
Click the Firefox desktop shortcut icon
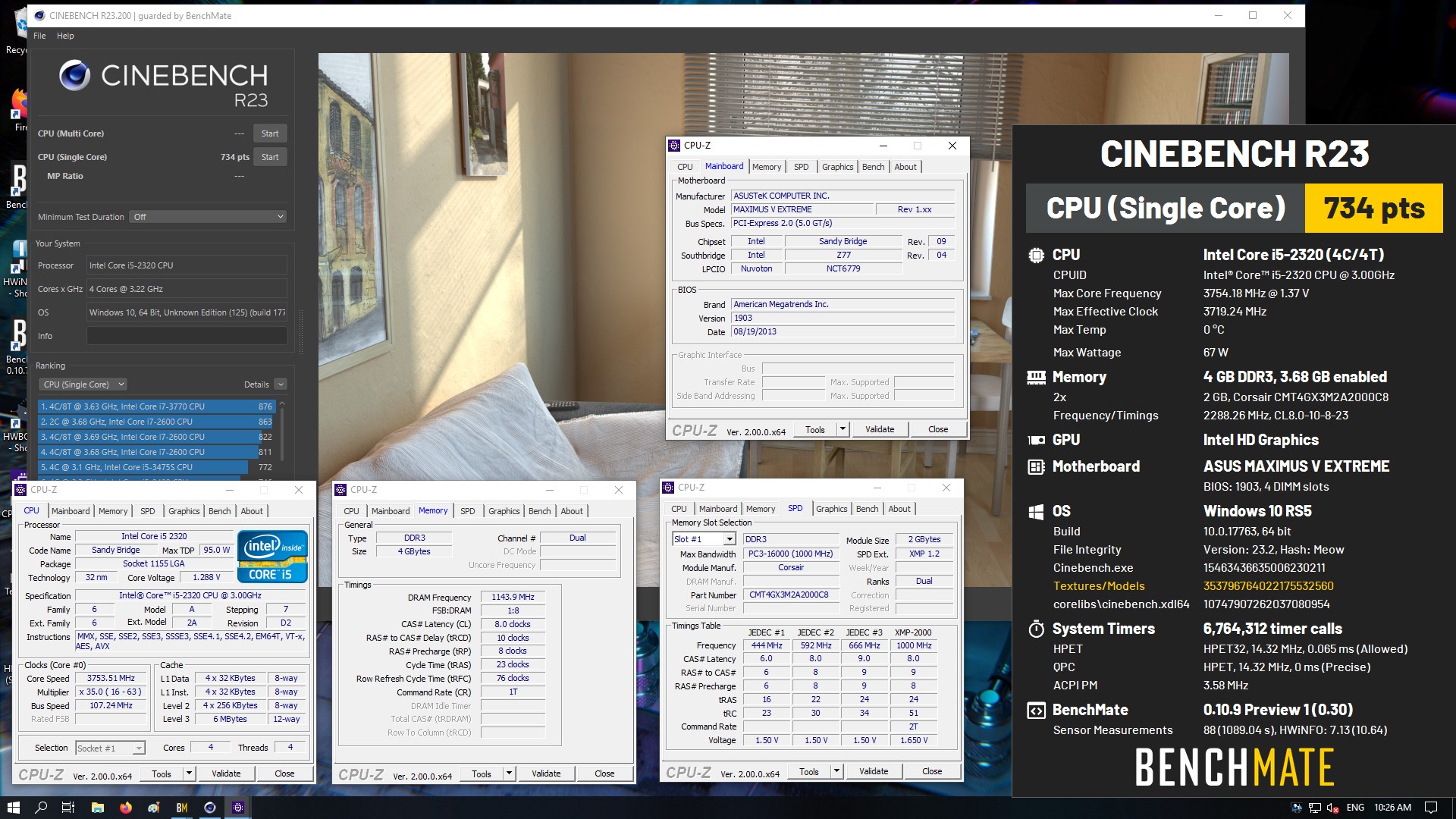(20, 105)
